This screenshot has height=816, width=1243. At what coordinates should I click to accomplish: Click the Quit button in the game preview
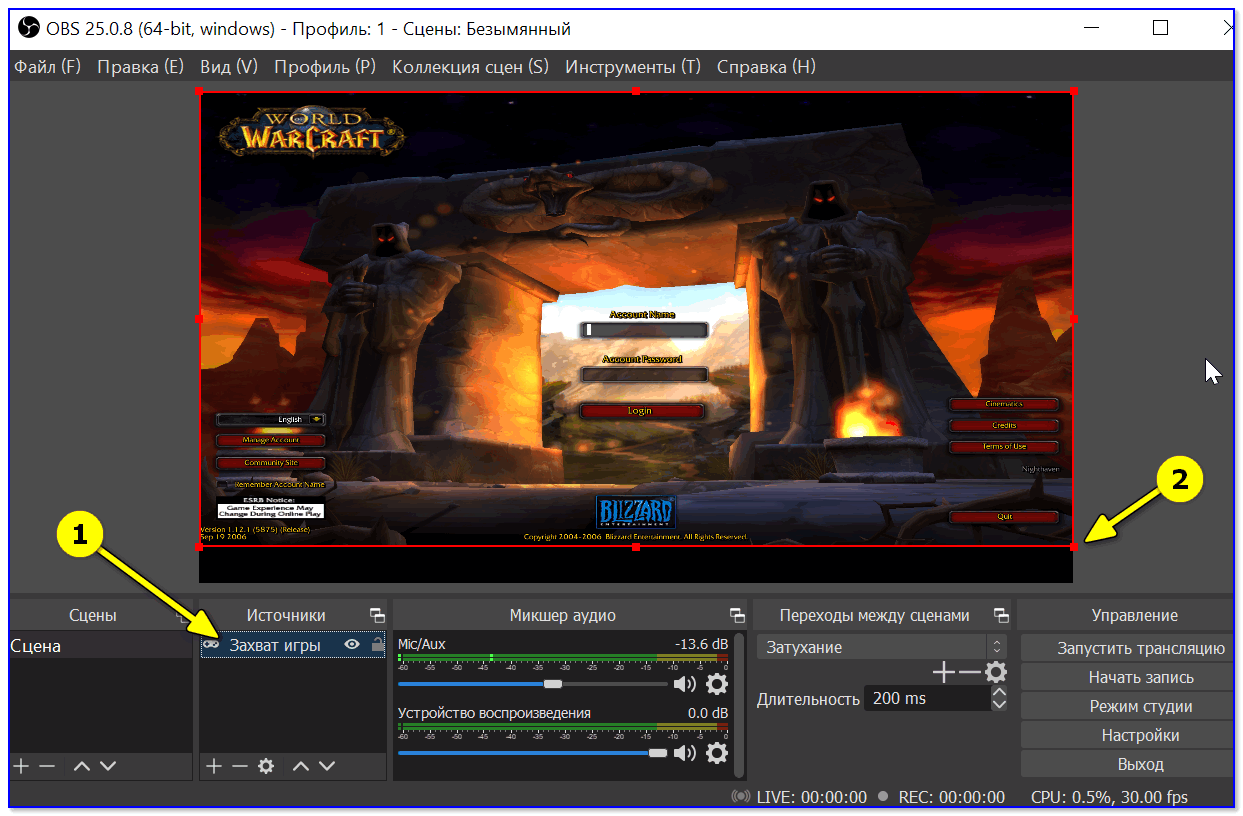coord(1004,516)
